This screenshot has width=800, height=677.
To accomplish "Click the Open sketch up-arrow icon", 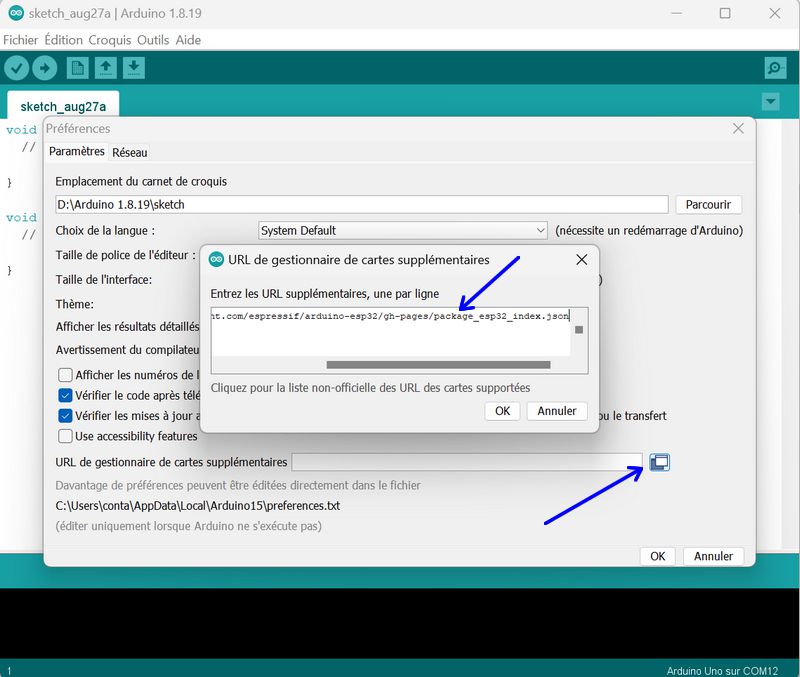I will pyautogui.click(x=106, y=68).
